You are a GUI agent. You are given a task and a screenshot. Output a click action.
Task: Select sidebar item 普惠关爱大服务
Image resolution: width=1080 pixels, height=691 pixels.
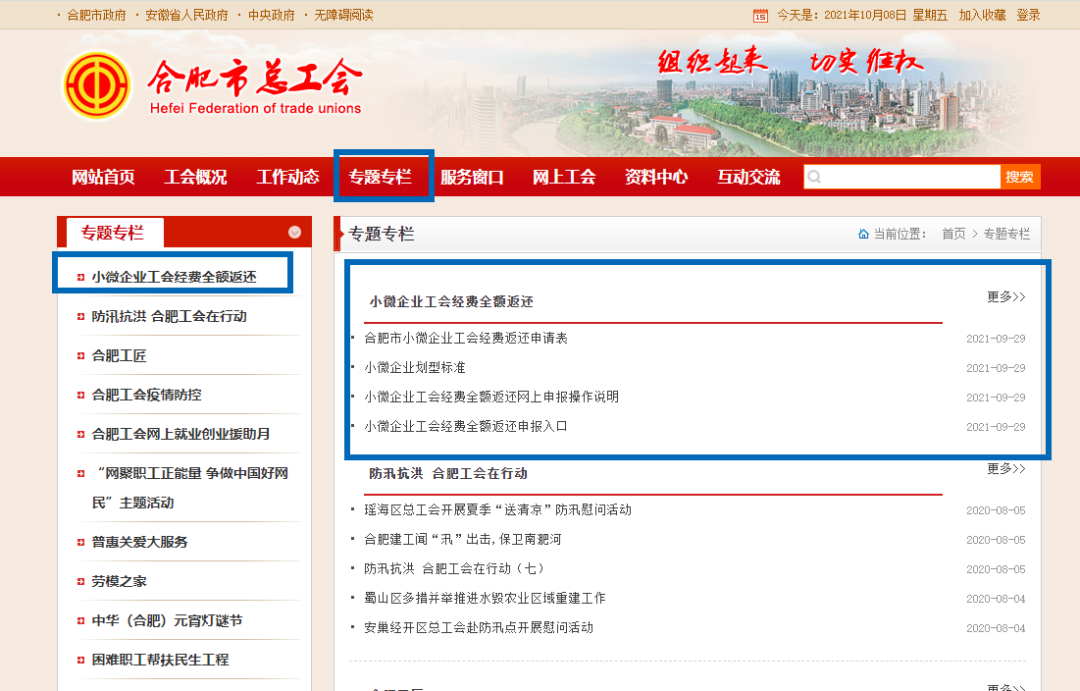point(140,542)
